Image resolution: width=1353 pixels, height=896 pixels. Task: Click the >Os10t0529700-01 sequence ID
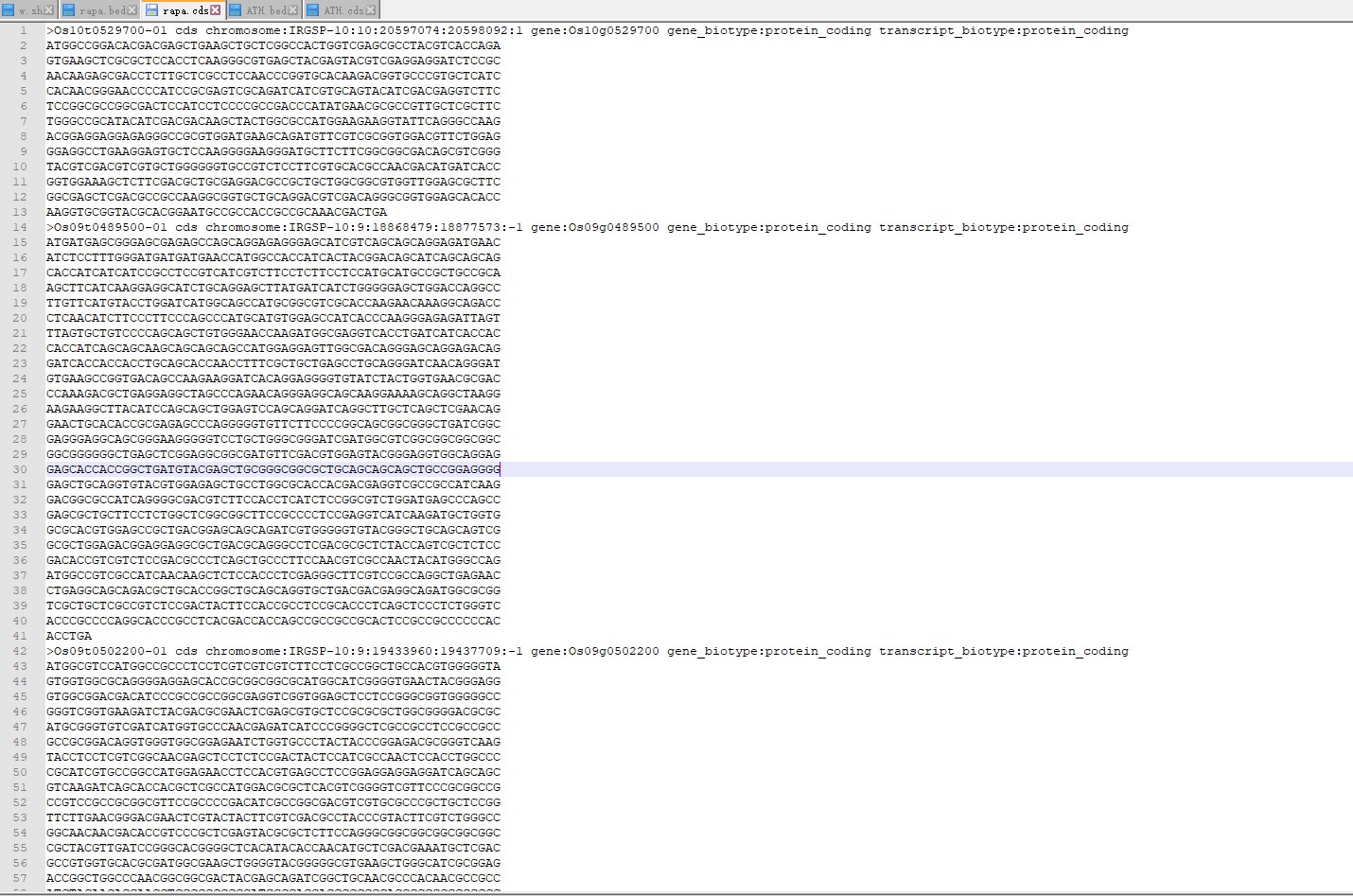pos(107,30)
